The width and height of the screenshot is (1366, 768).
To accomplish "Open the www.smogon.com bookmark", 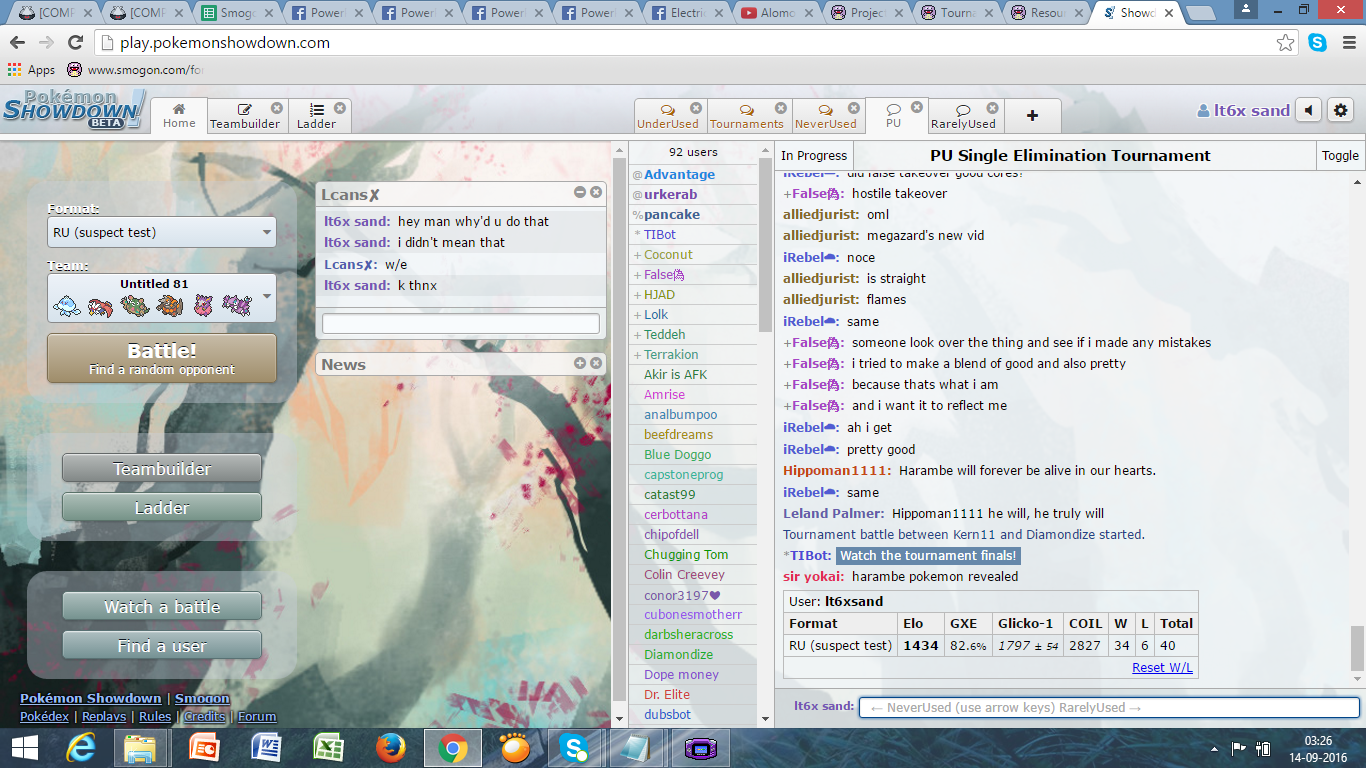I will [x=135, y=70].
